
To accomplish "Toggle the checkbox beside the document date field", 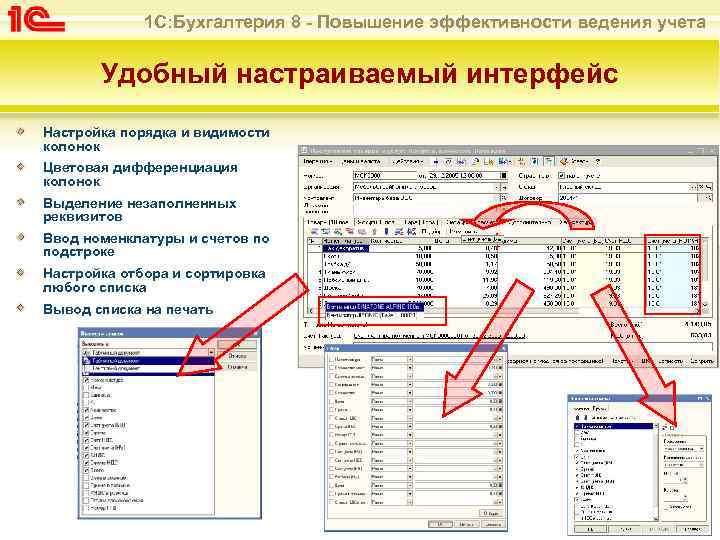I will tap(561, 175).
